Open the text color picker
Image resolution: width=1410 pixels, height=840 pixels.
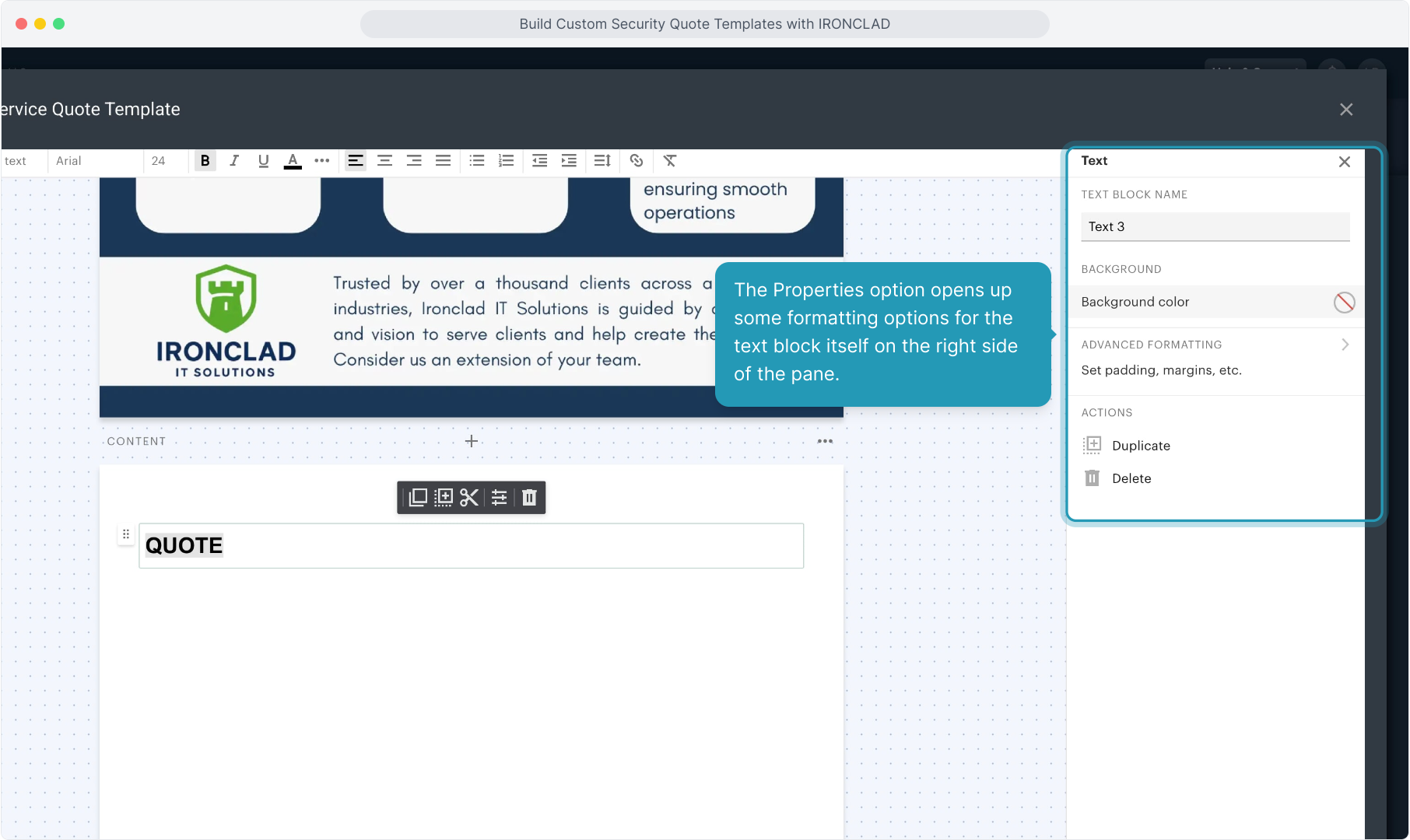click(x=293, y=161)
